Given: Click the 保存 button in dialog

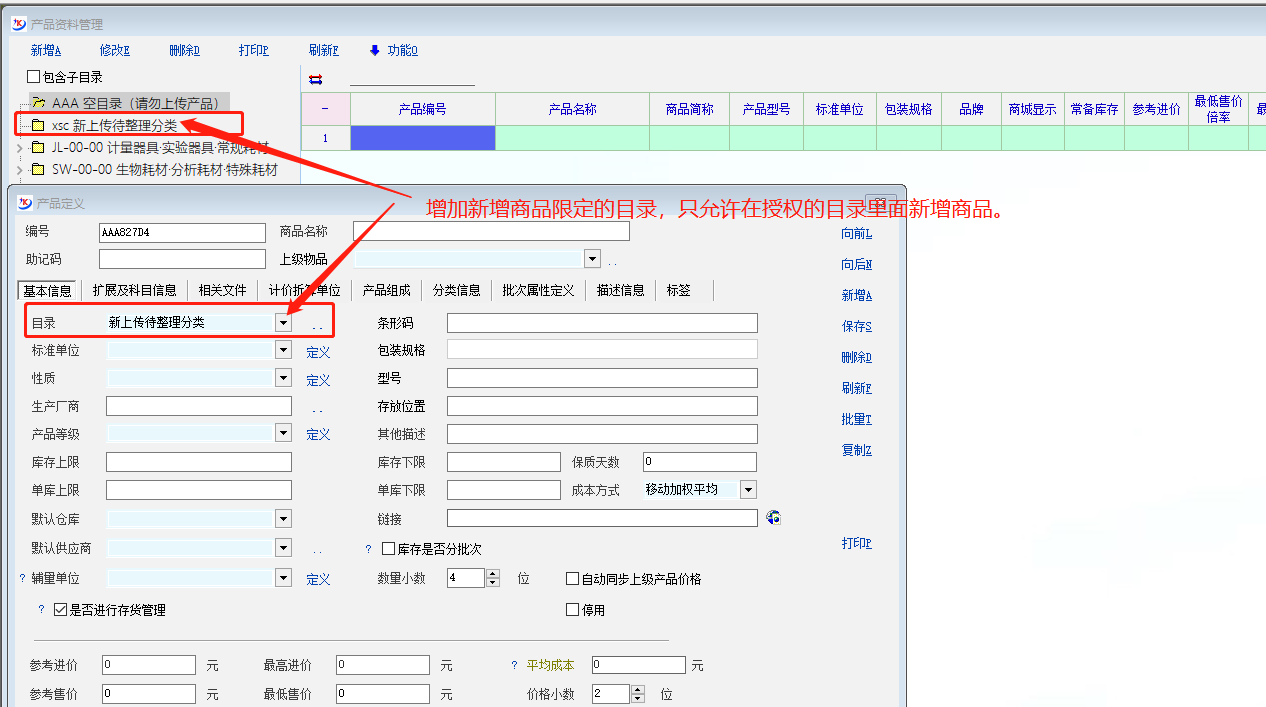Looking at the screenshot, I should coord(856,326).
